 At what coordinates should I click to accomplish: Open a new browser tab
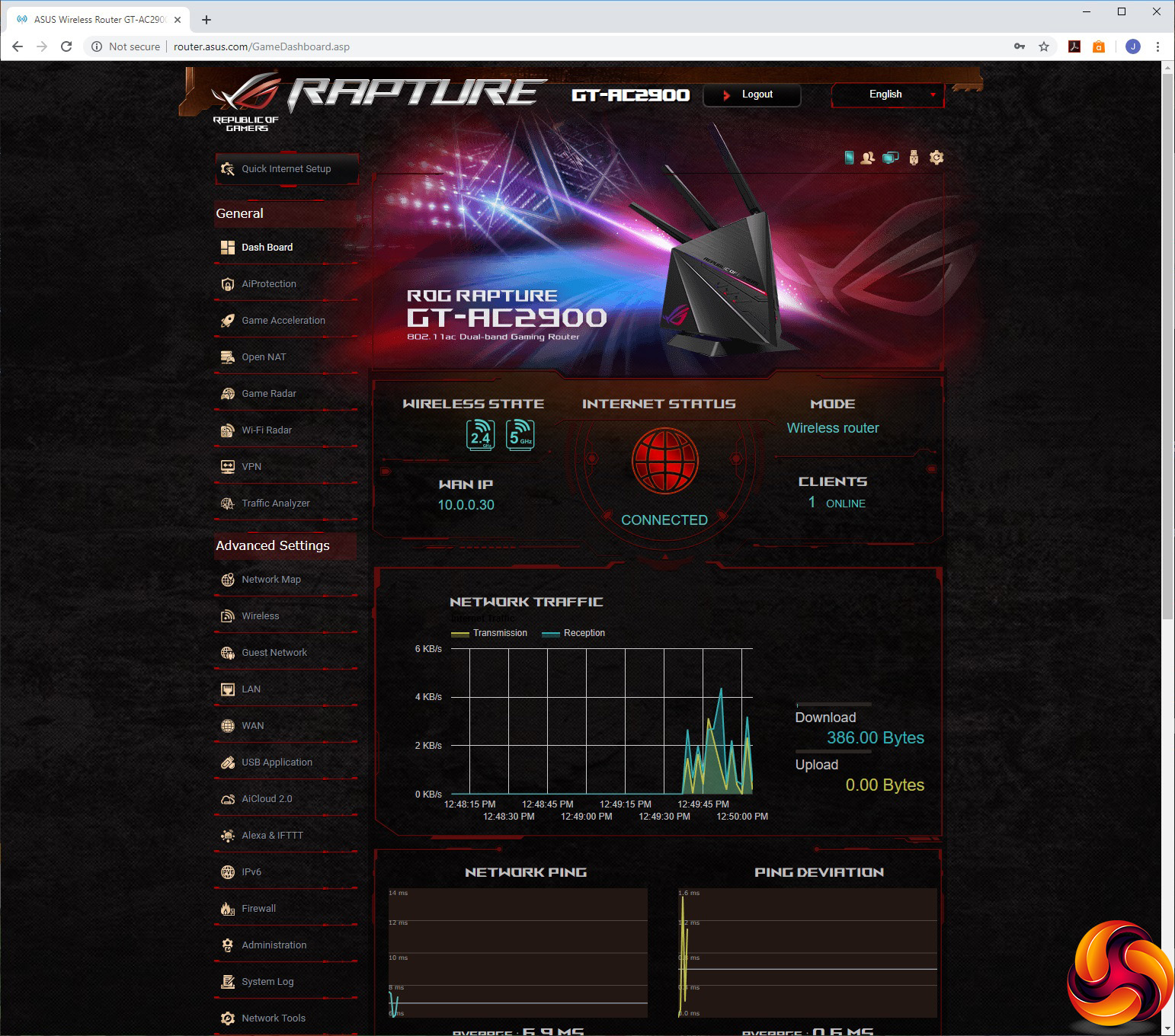[207, 20]
